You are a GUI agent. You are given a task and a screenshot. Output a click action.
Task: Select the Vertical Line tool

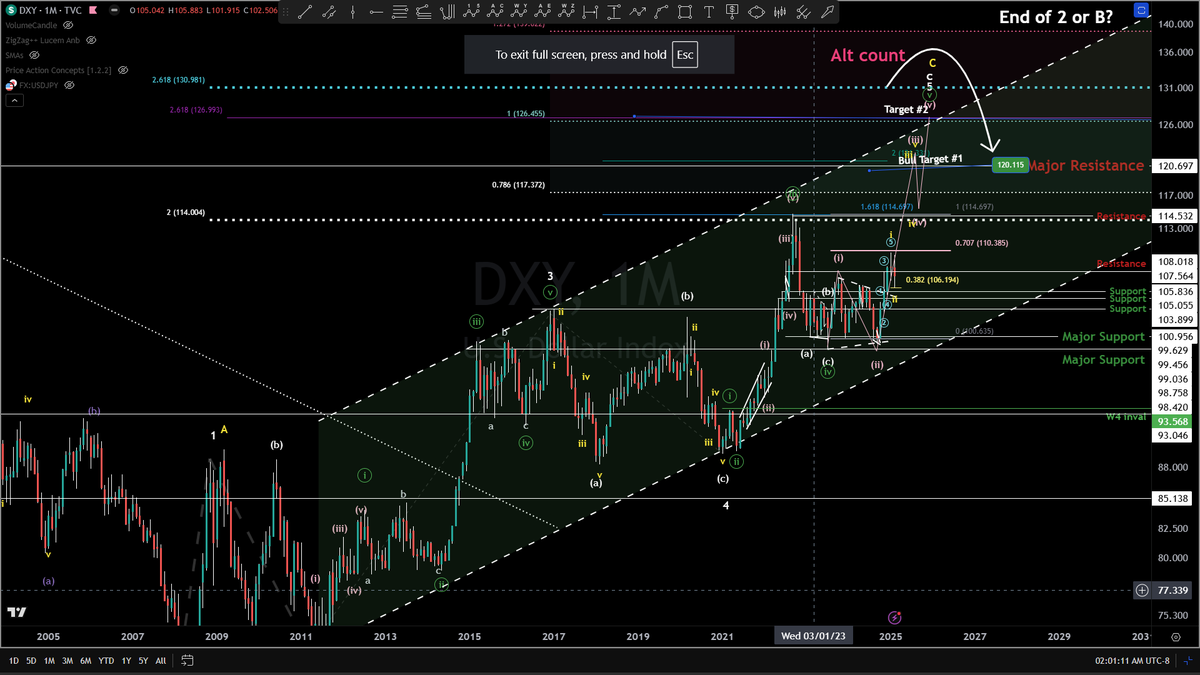[x=353, y=12]
